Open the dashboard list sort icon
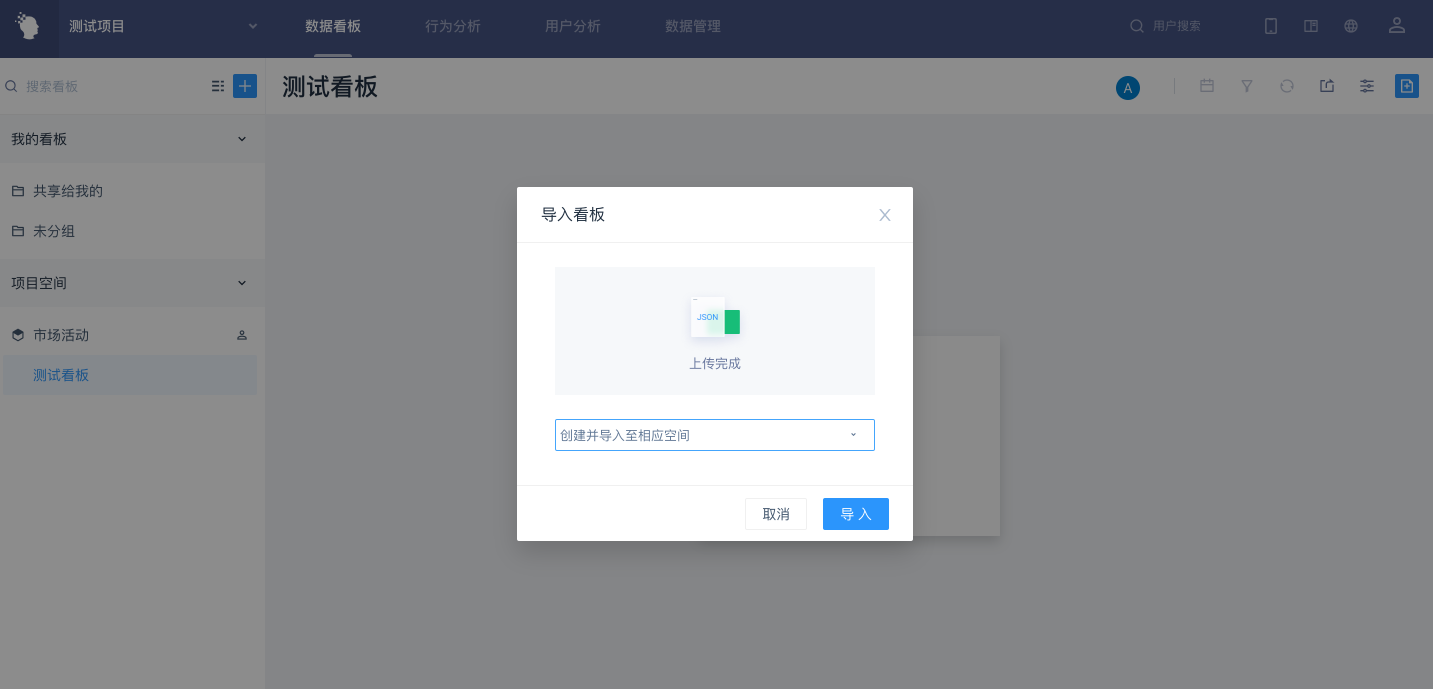The width and height of the screenshot is (1433, 689). tap(218, 86)
